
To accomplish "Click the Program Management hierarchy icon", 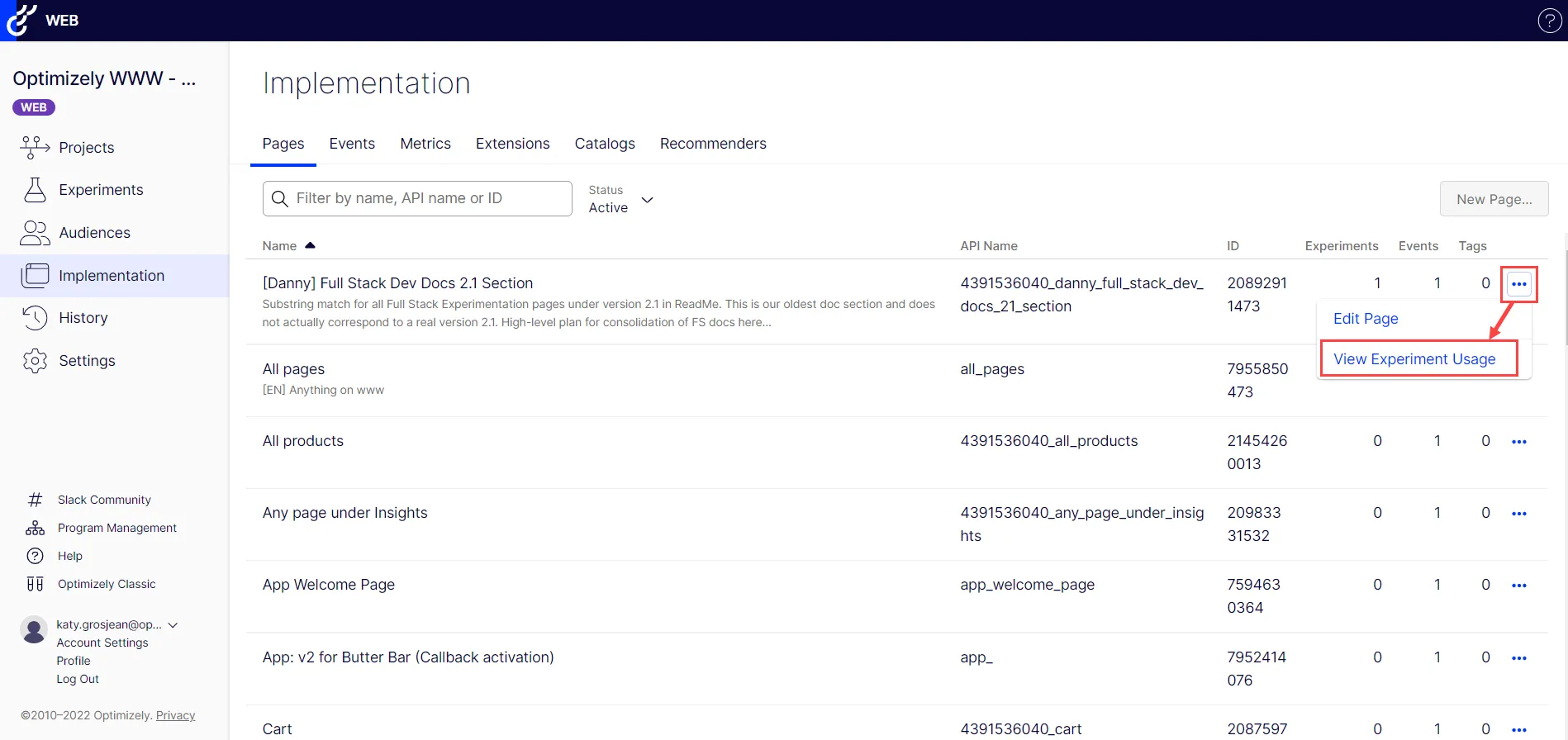I will 35,528.
